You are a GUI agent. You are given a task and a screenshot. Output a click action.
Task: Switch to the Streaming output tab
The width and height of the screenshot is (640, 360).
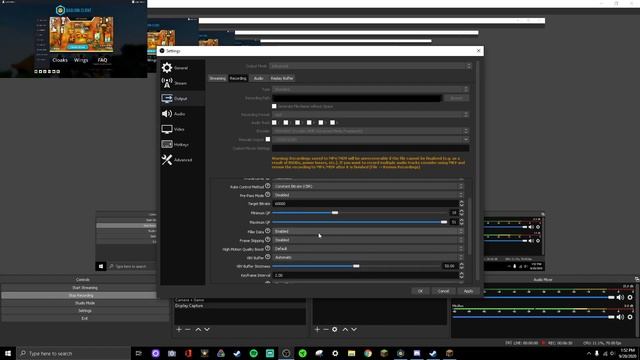click(x=218, y=78)
